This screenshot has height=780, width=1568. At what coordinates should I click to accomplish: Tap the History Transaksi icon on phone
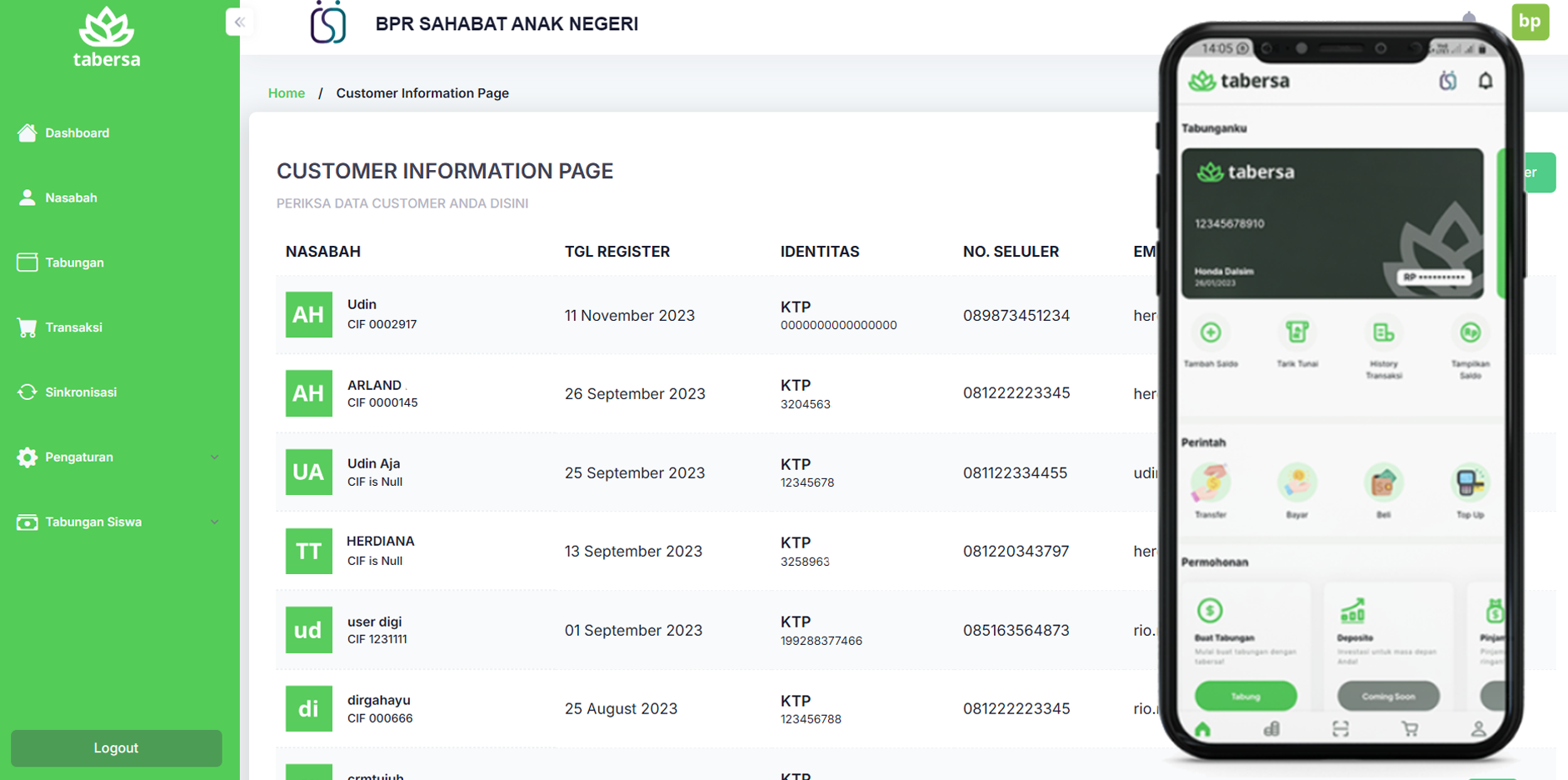1384,333
